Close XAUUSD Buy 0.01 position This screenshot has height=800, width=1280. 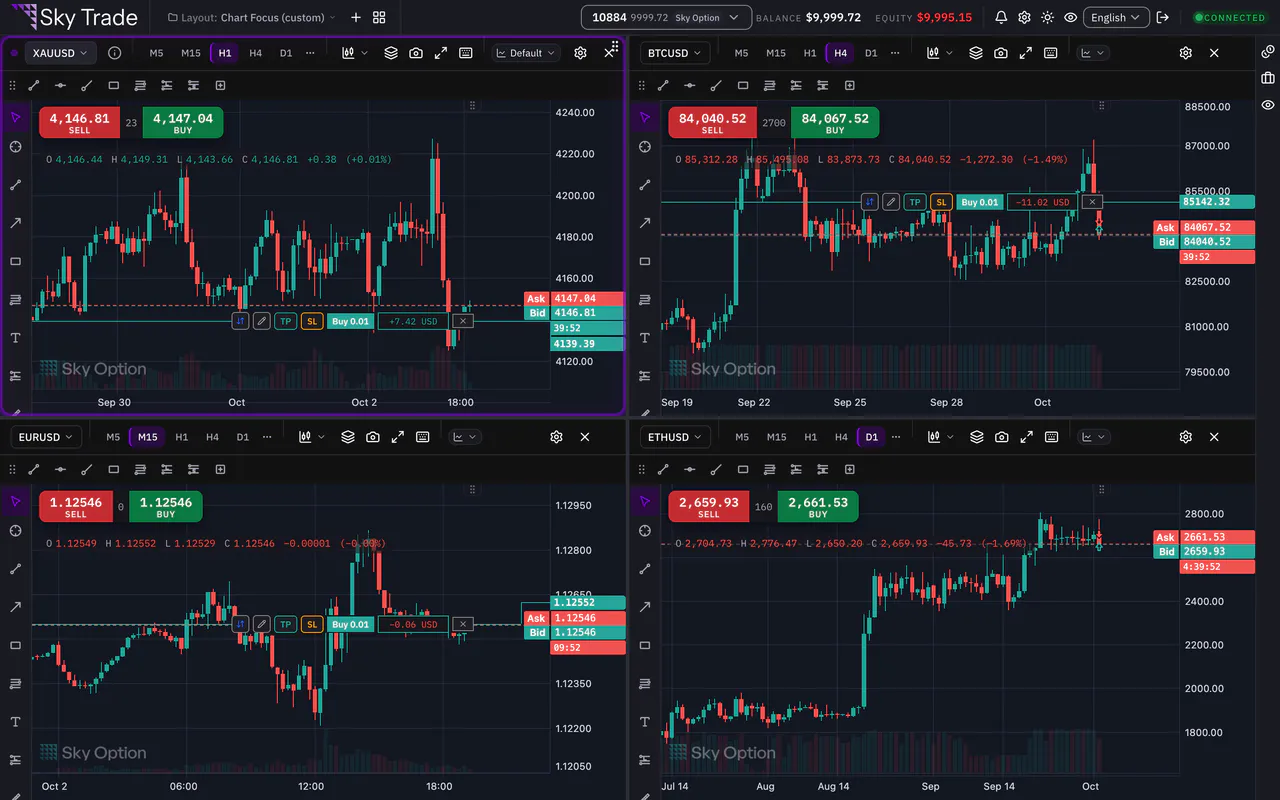tap(462, 321)
